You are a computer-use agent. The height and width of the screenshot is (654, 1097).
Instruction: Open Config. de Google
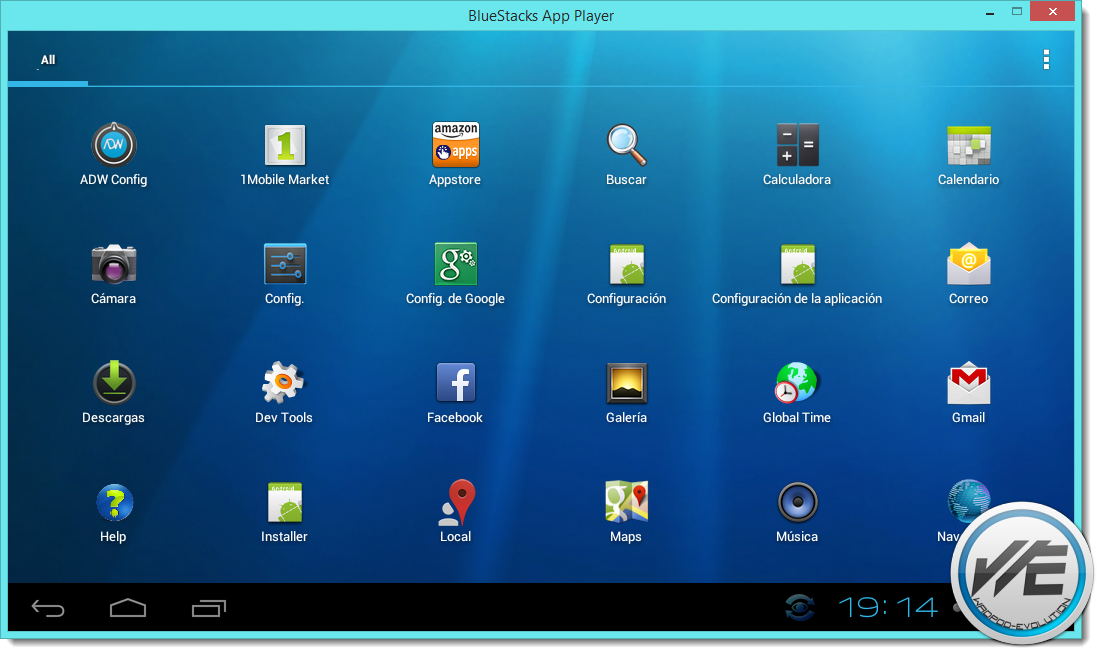(455, 264)
